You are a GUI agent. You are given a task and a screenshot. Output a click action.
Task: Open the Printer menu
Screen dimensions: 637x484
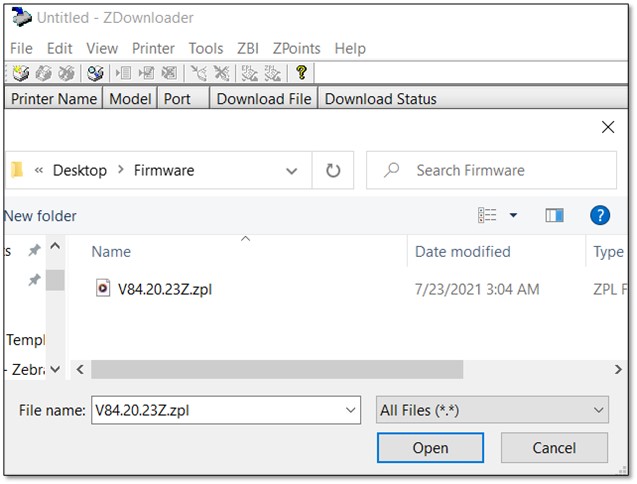[153, 48]
